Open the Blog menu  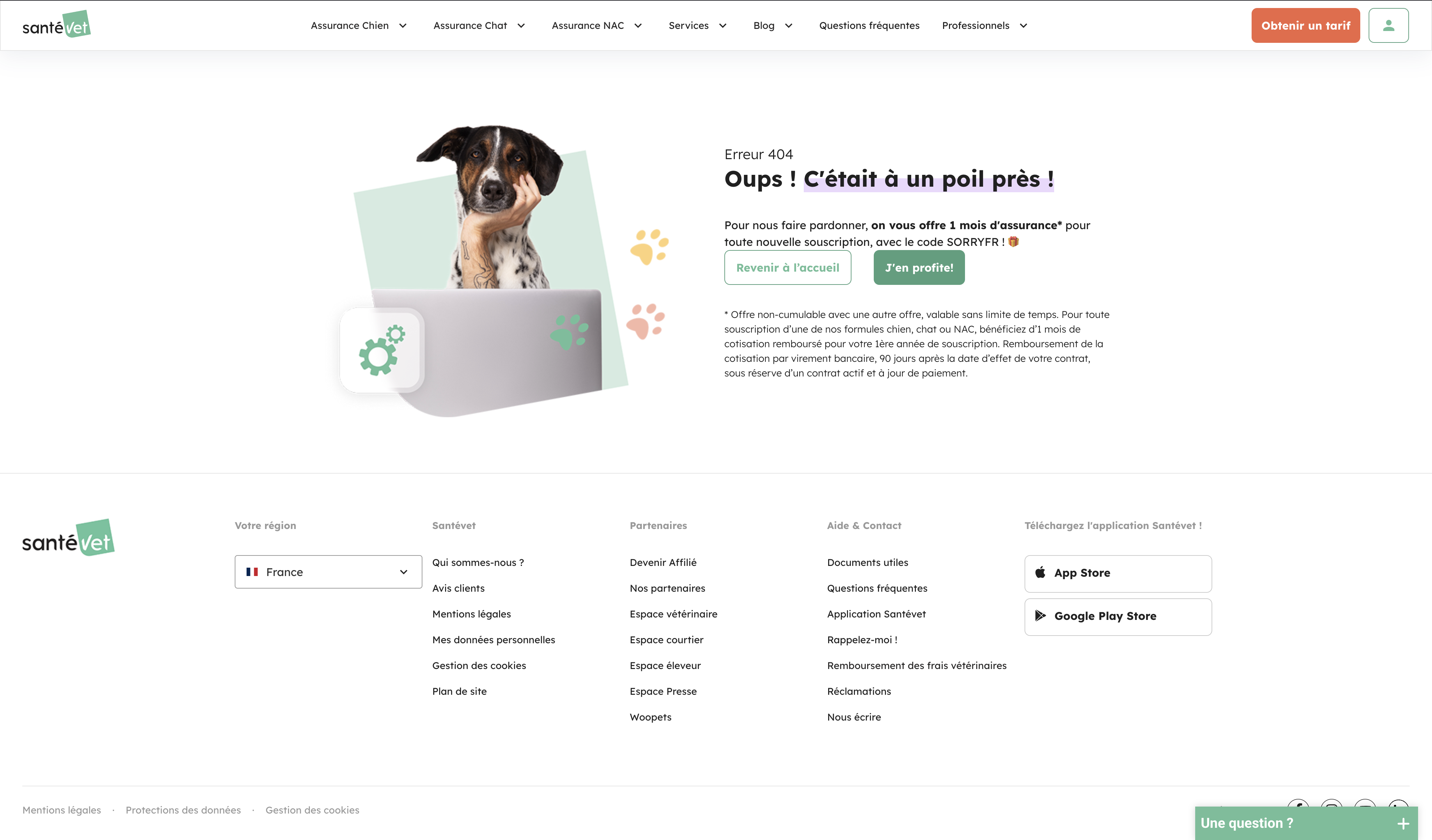764,25
